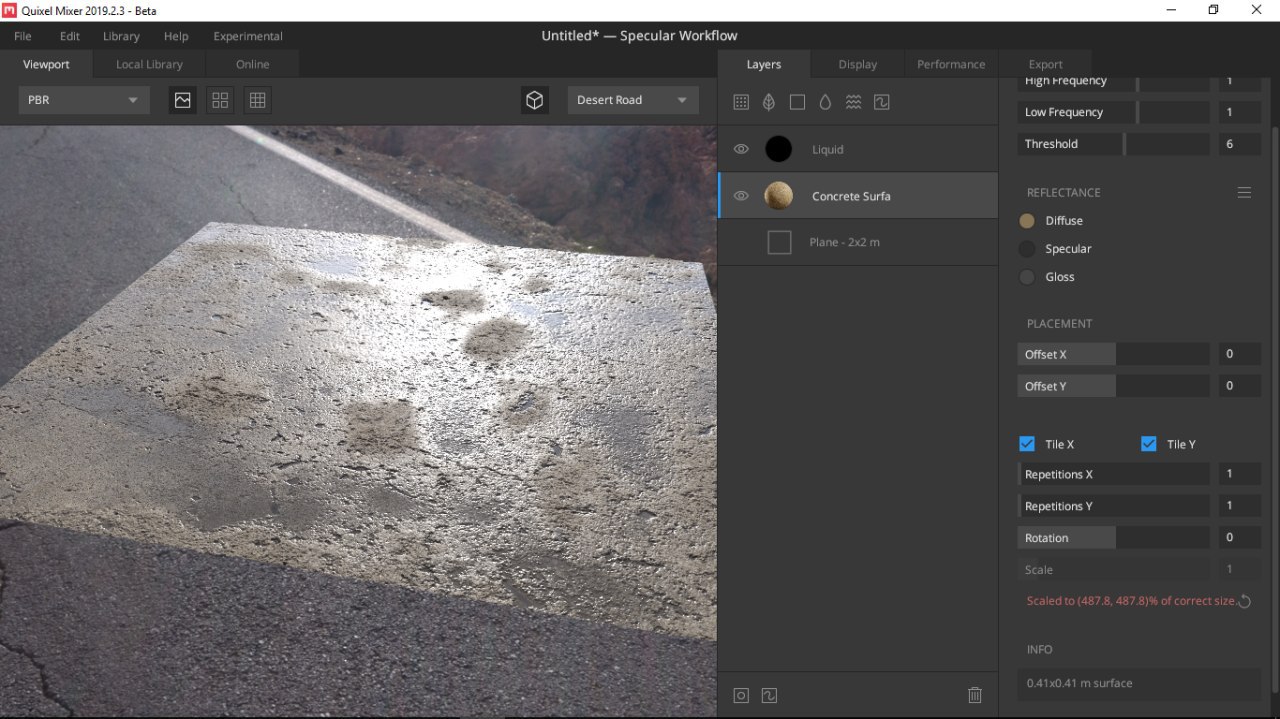Screen dimensions: 1280x719
Task: Delete the layer with the trash icon
Action: (x=975, y=695)
